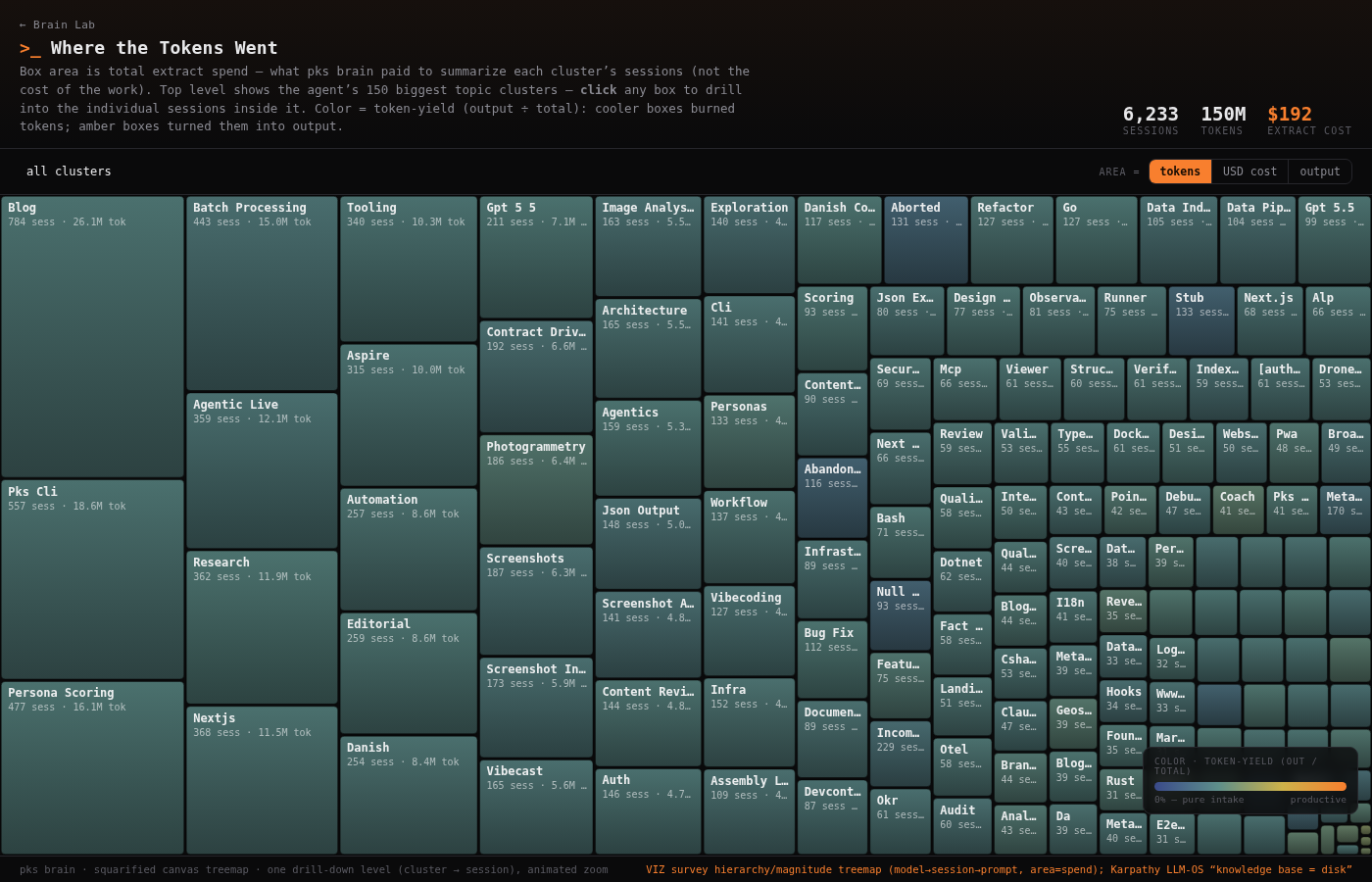Open the Pks Cli cluster box
The height and width of the screenshot is (882, 1372).
coord(93,579)
